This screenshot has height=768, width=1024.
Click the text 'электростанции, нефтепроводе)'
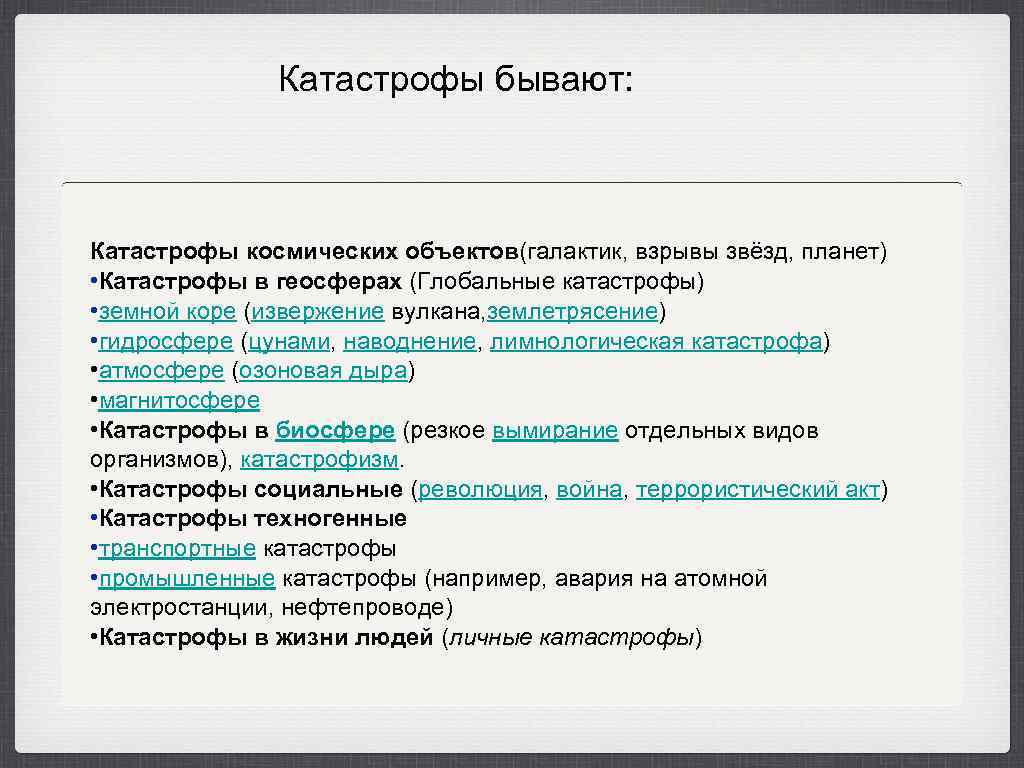272,608
